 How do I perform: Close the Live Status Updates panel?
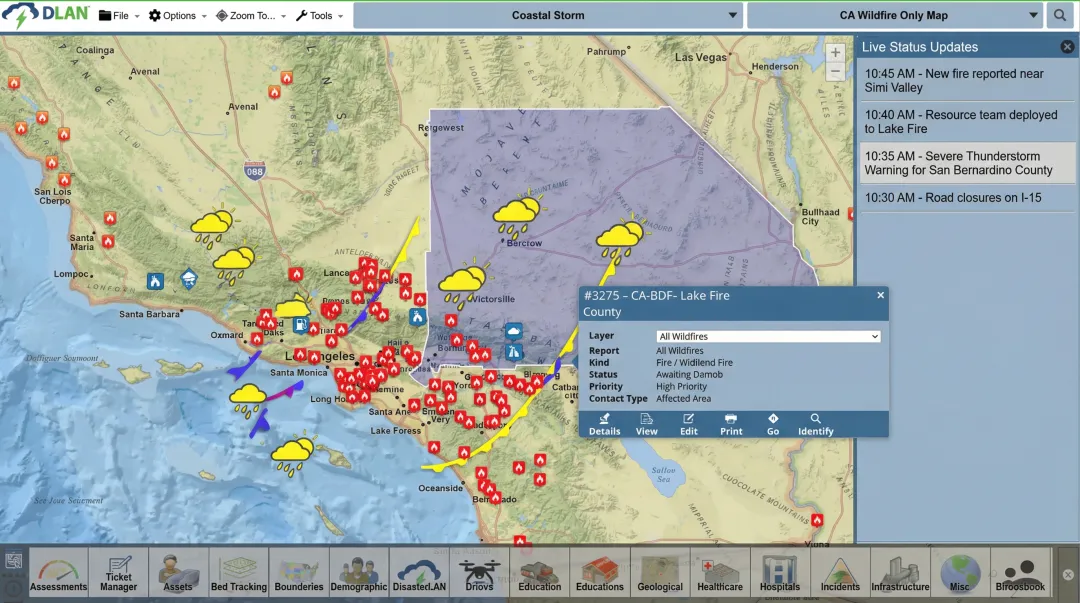point(1067,47)
